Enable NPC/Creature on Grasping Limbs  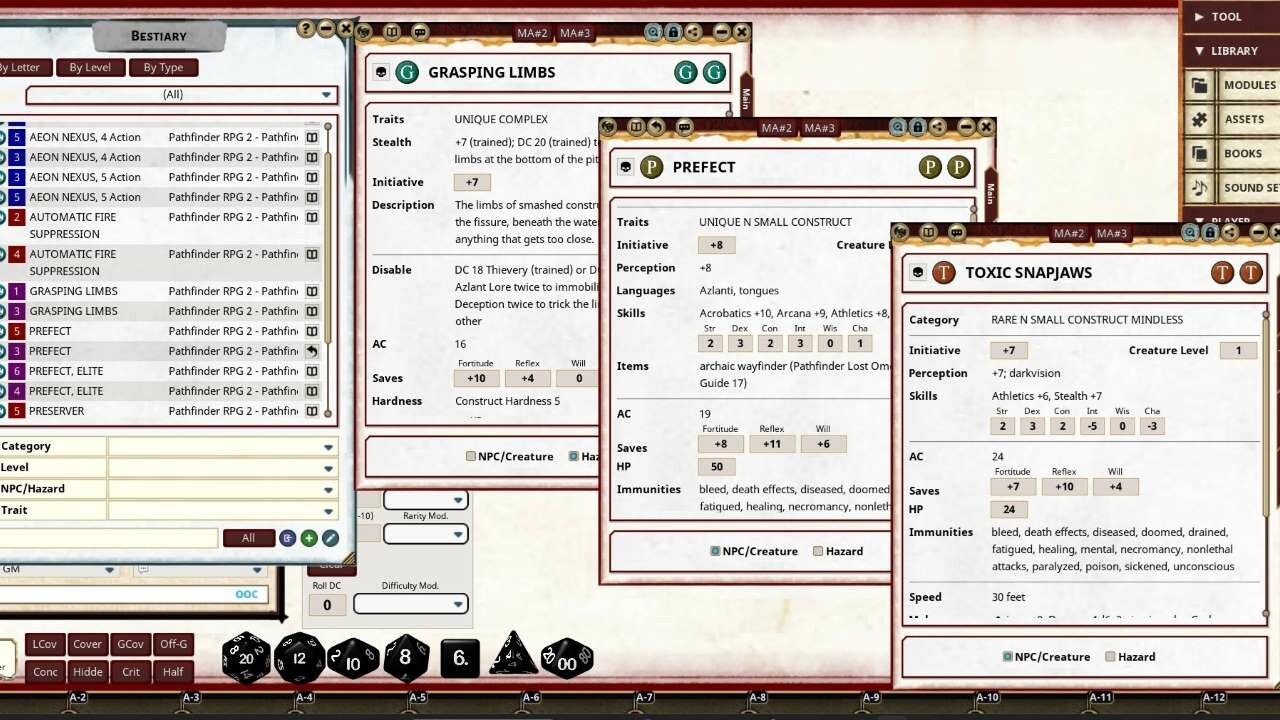[470, 456]
